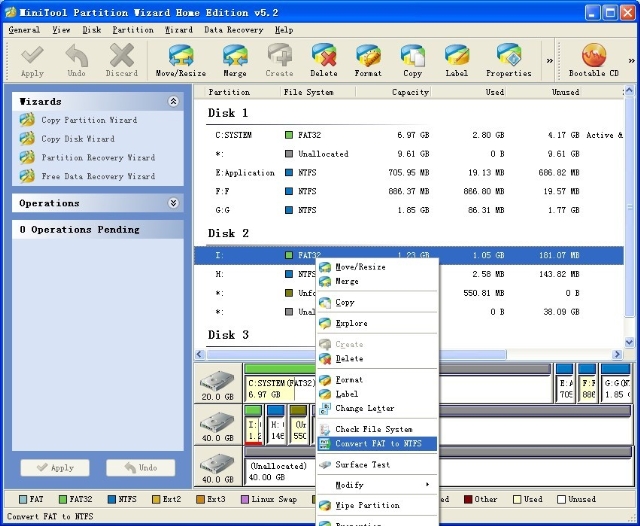Open the Wizard menu
The width and height of the screenshot is (640, 526).
point(179,30)
